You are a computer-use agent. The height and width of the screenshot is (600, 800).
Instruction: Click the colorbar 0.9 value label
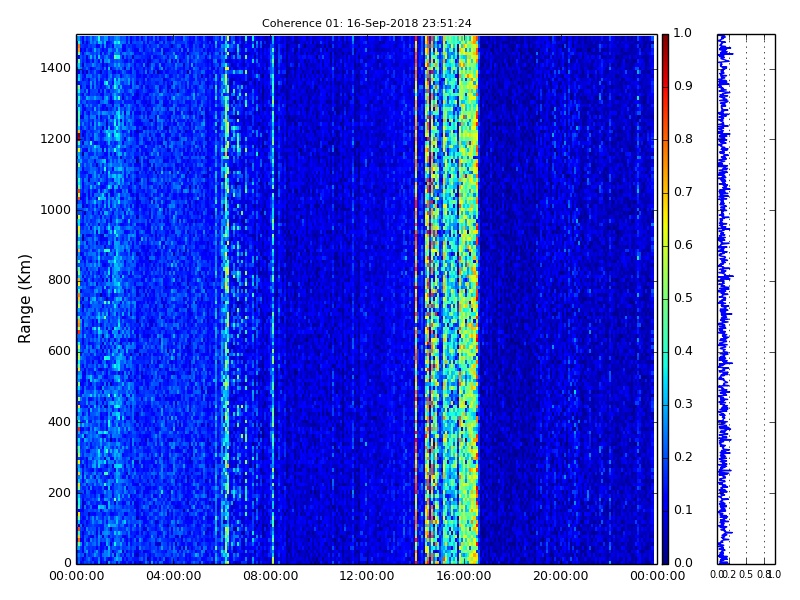(x=683, y=86)
